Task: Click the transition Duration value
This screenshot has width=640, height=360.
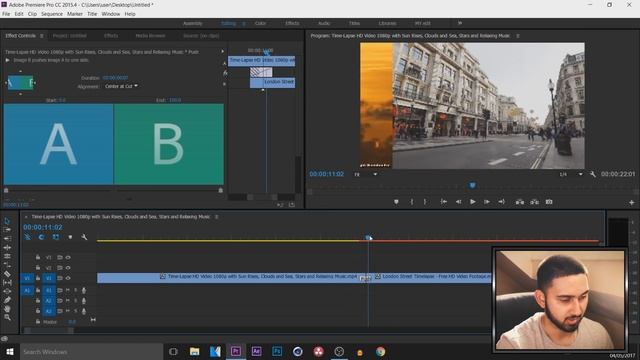Action: pyautogui.click(x=115, y=78)
